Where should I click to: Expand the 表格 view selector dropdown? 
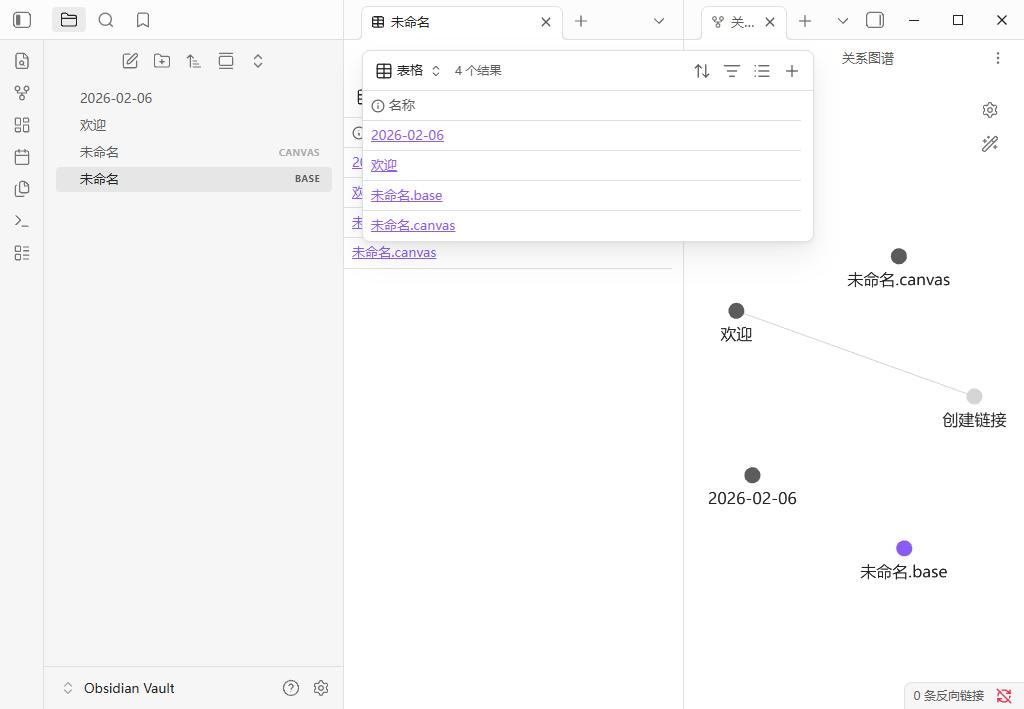[x=409, y=71]
